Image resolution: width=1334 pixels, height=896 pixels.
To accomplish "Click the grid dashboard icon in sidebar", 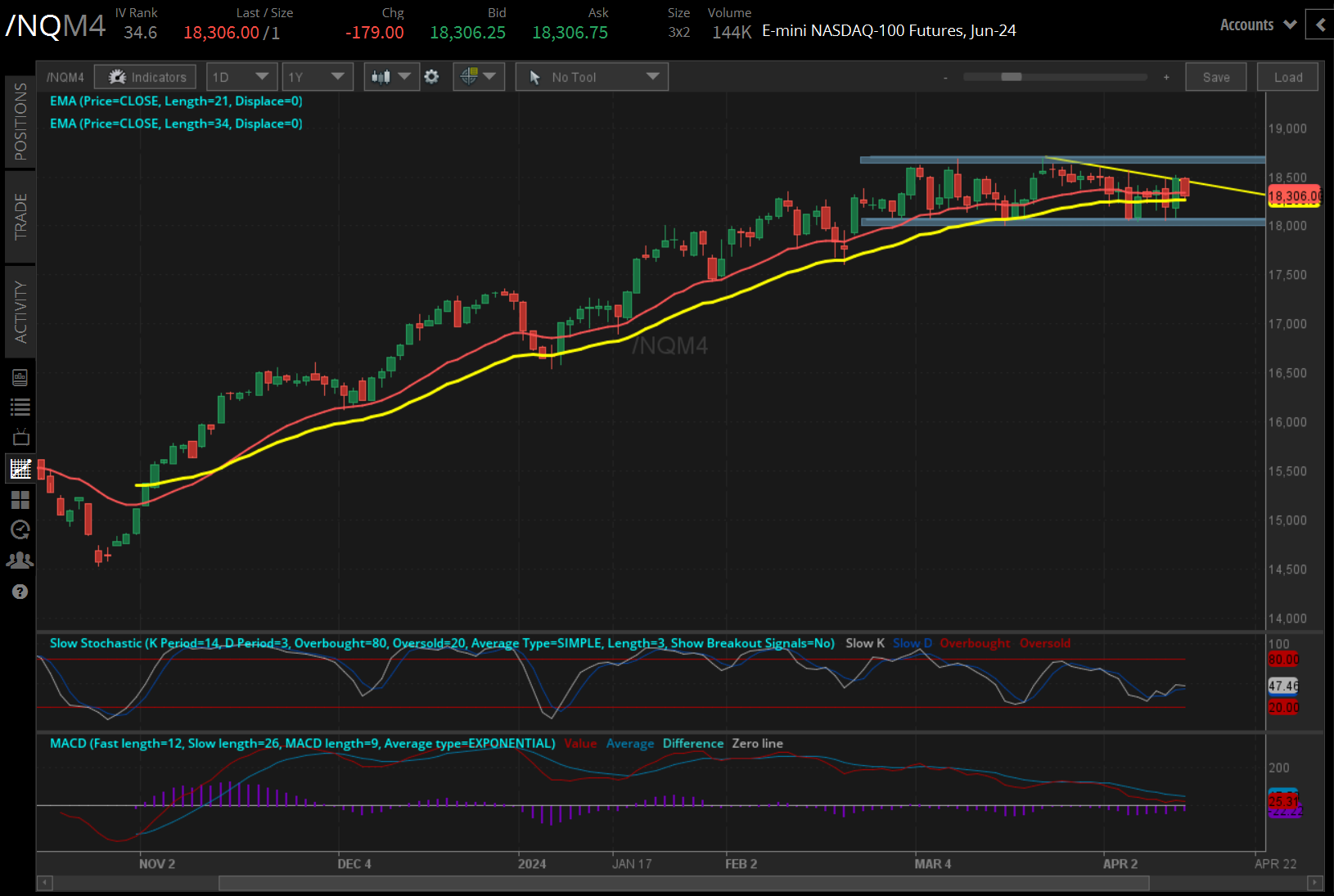I will tap(20, 500).
